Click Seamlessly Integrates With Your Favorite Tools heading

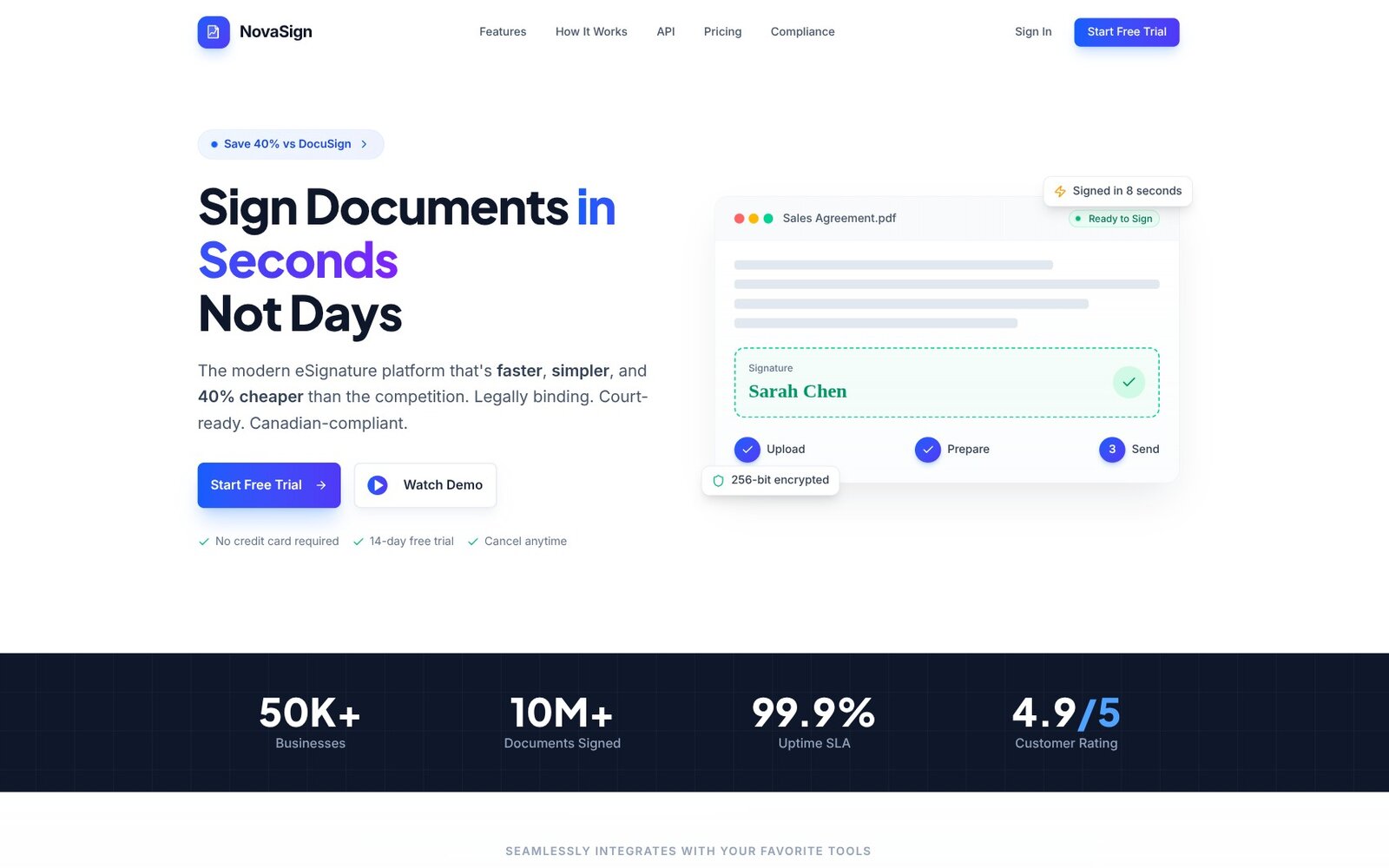688,852
